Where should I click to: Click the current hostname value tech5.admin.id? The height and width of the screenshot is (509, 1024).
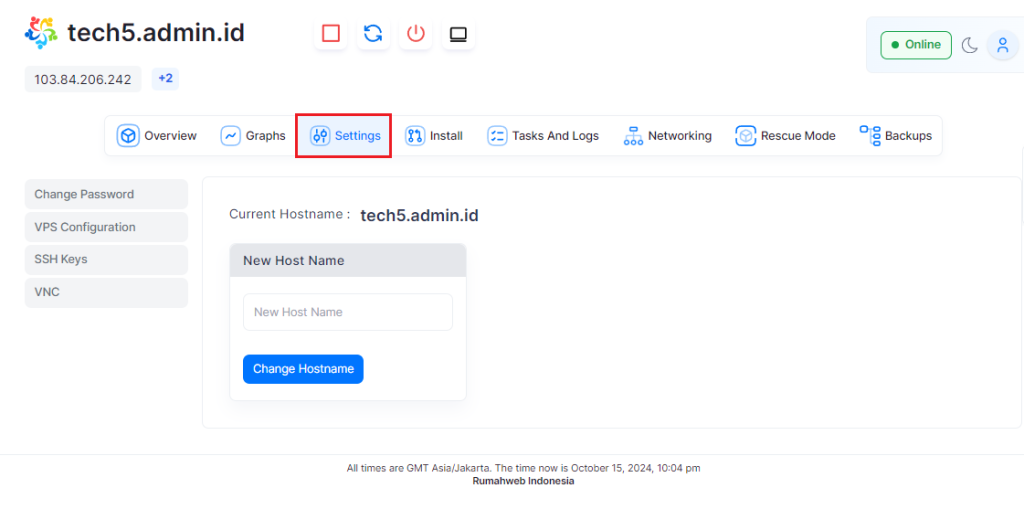tap(419, 216)
